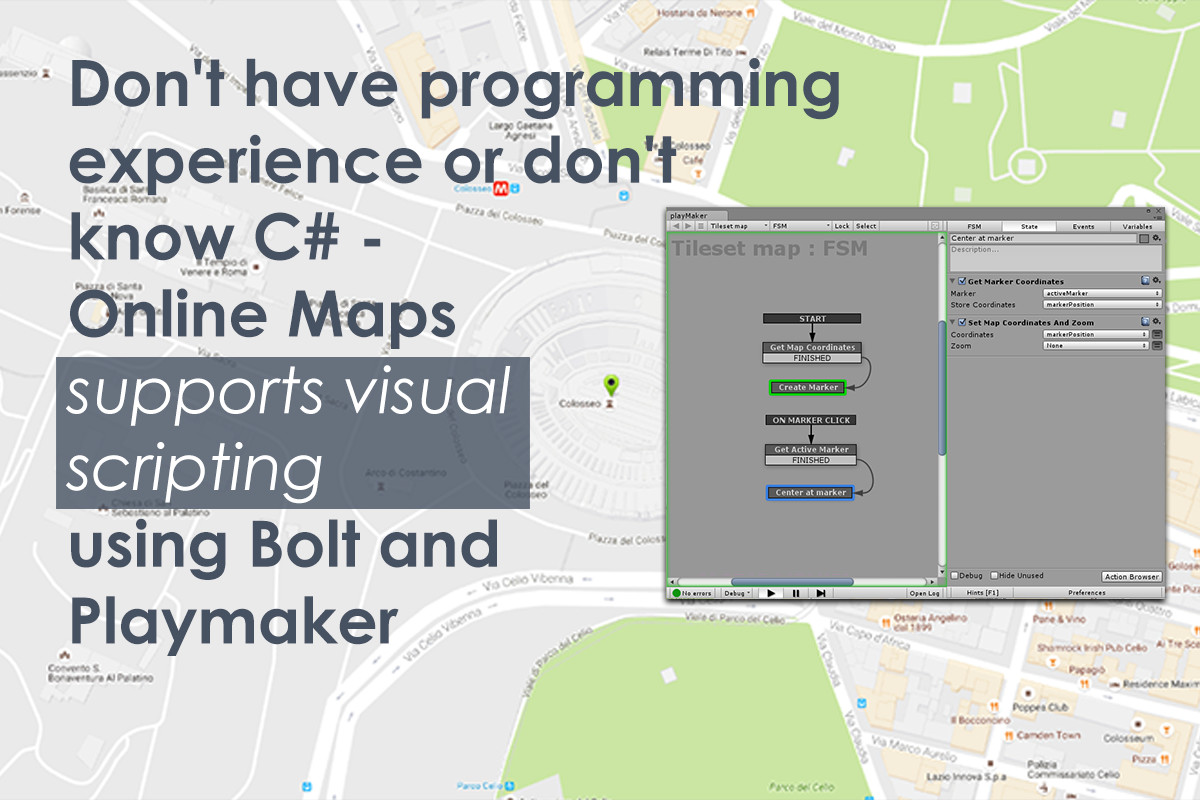Open the Tileset map object dropdown
Image resolution: width=1200 pixels, height=800 pixels.
[738, 226]
